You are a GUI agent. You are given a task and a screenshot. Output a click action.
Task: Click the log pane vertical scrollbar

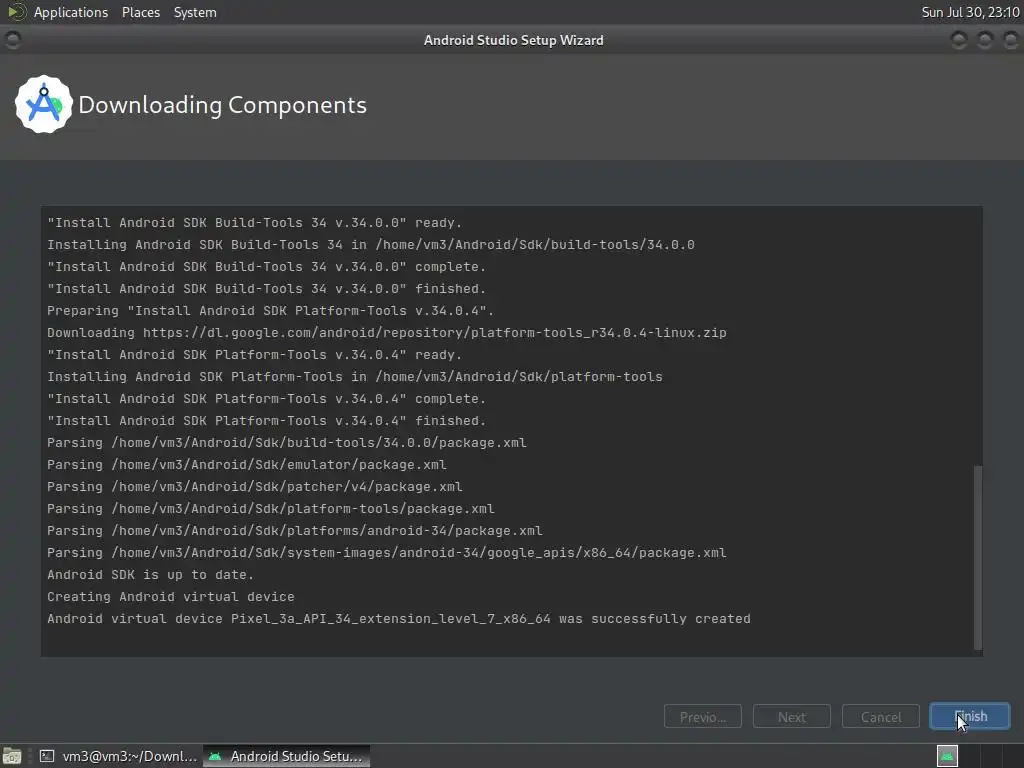point(978,557)
